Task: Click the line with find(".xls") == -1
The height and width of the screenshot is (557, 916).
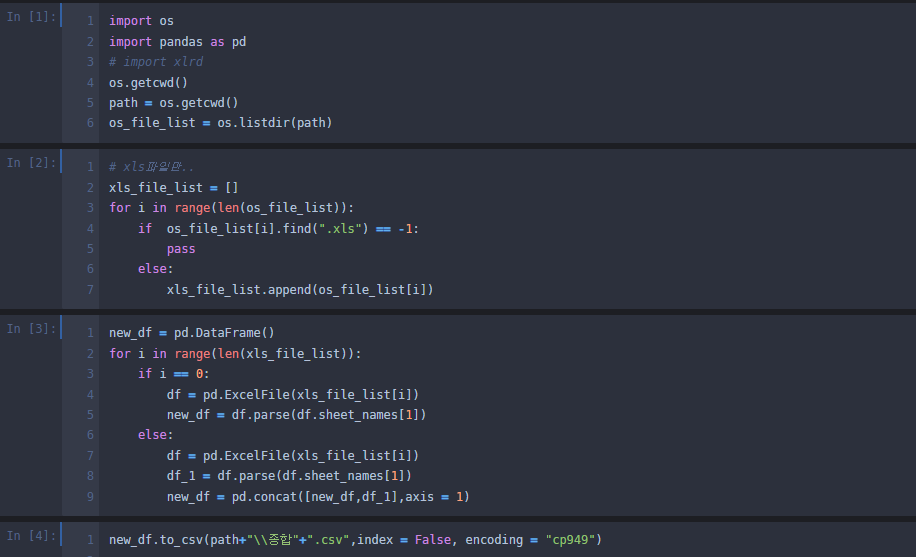Action: point(279,229)
